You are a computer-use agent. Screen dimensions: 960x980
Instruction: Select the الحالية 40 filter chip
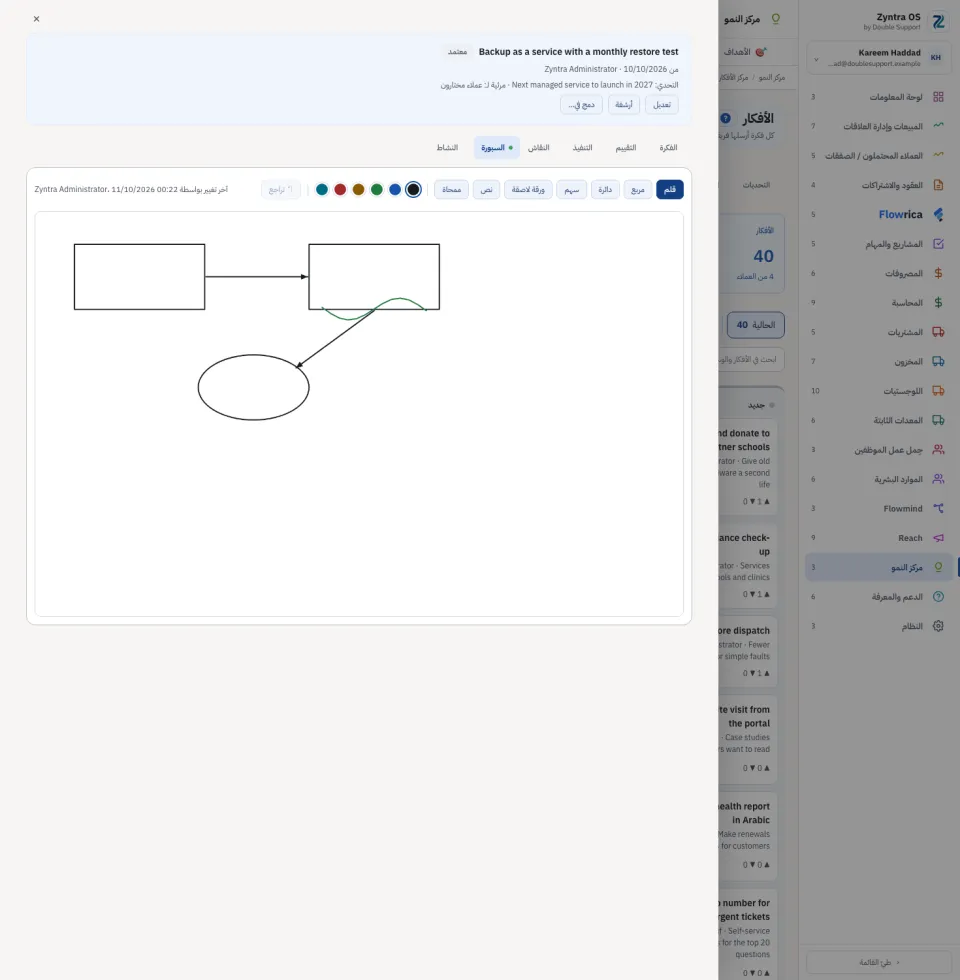point(756,325)
